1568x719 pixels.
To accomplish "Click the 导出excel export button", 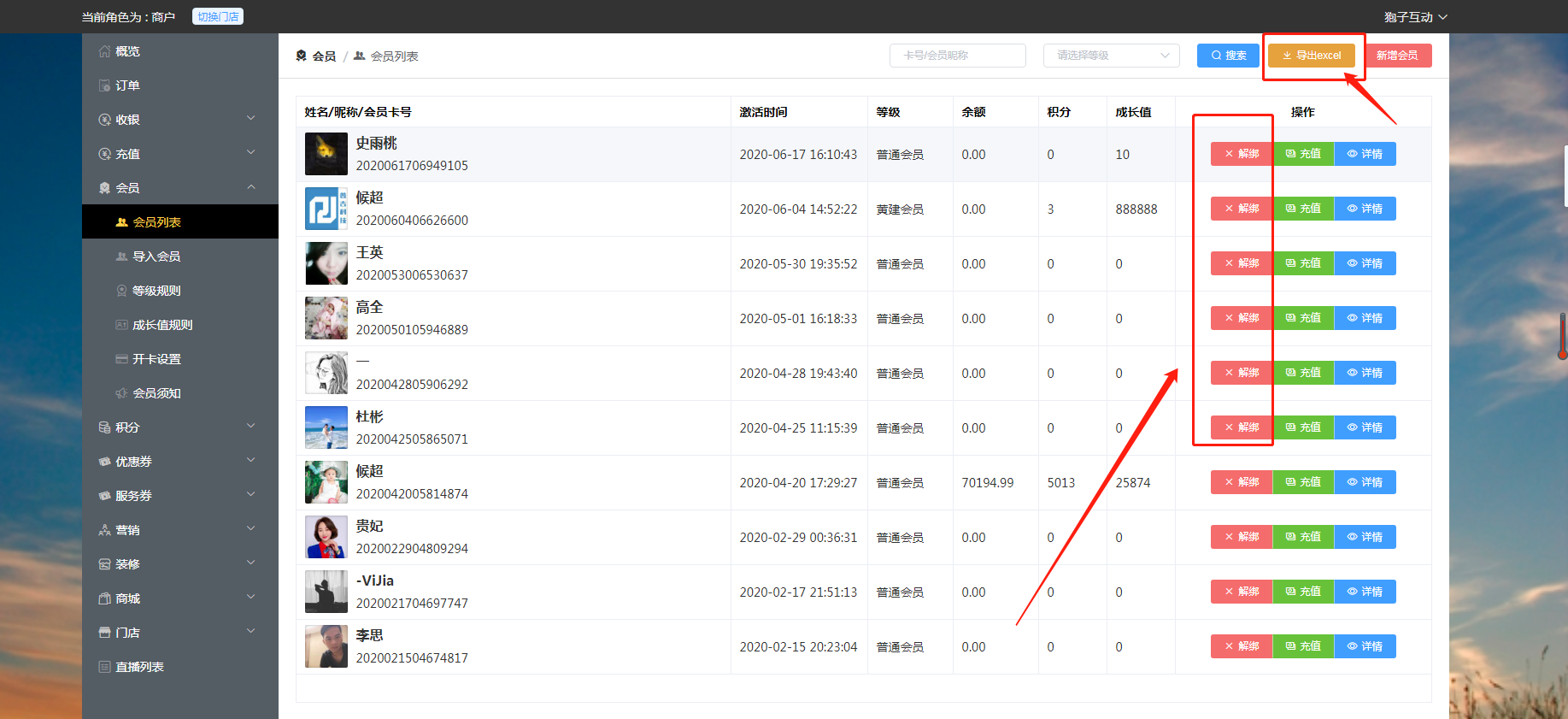I will [x=1312, y=56].
